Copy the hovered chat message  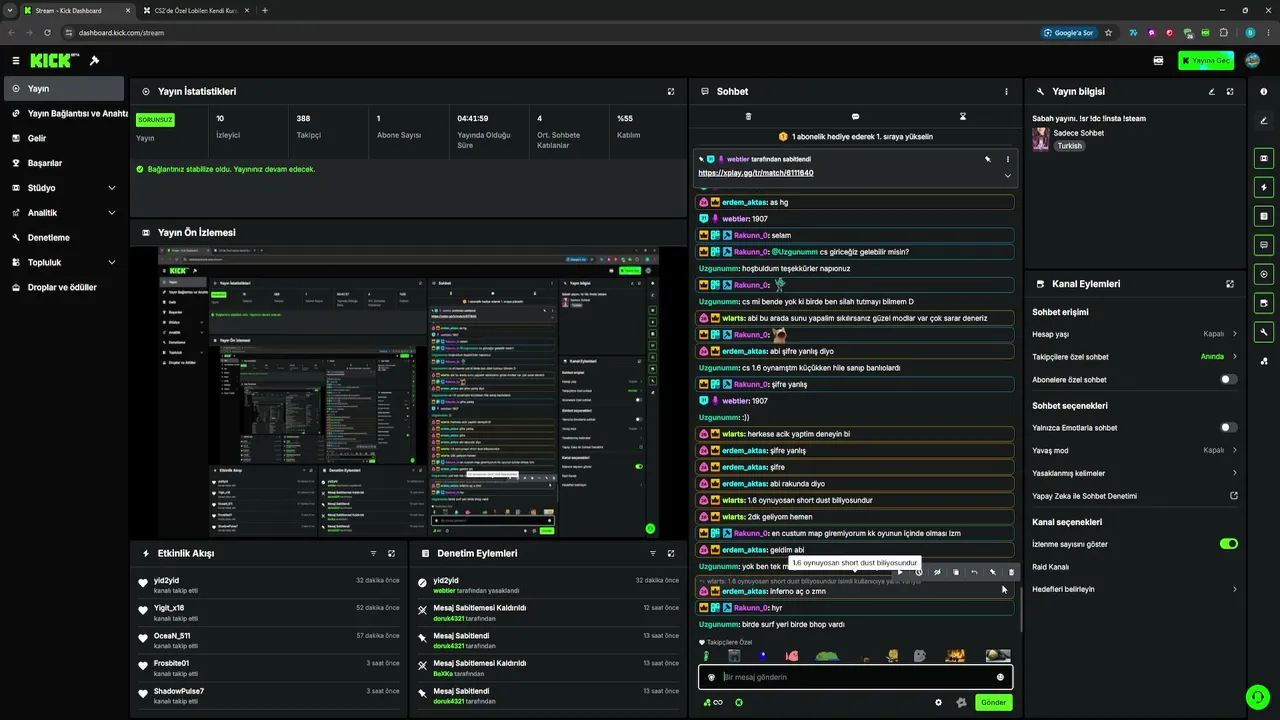[956, 572]
